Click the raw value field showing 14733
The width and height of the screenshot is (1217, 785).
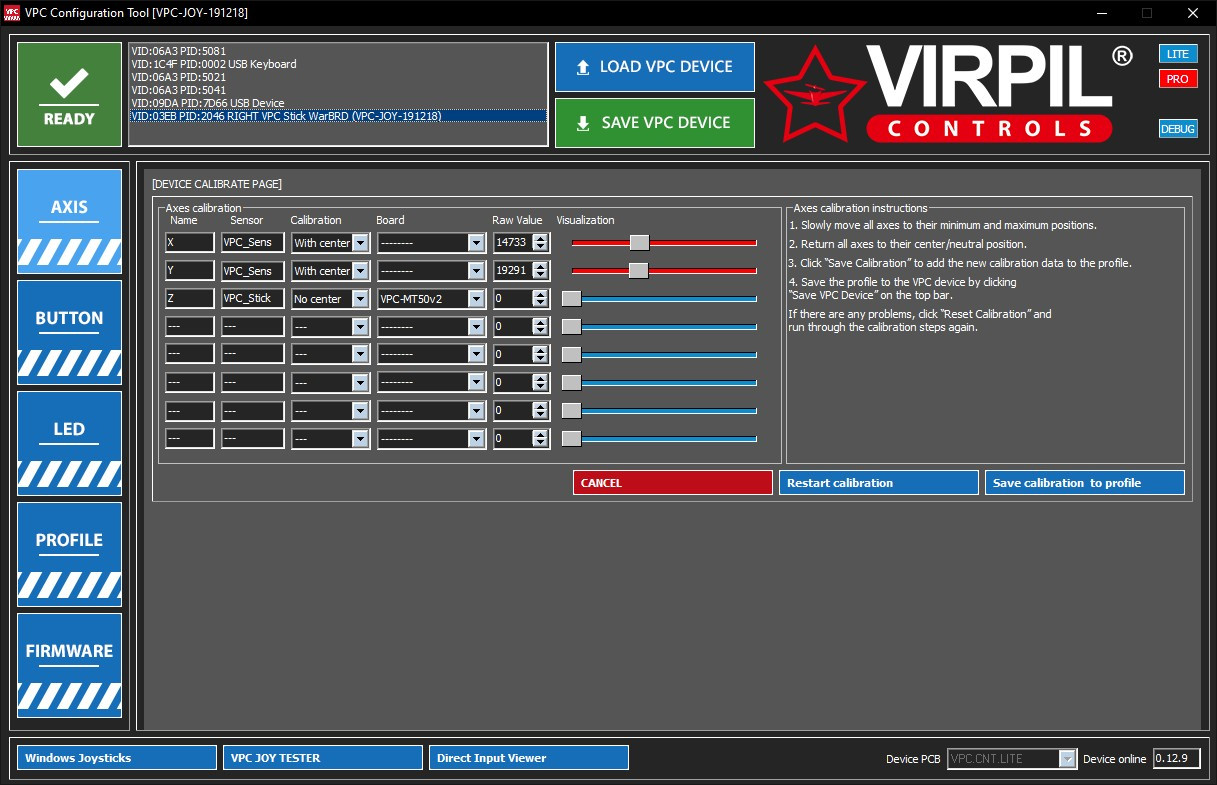513,242
